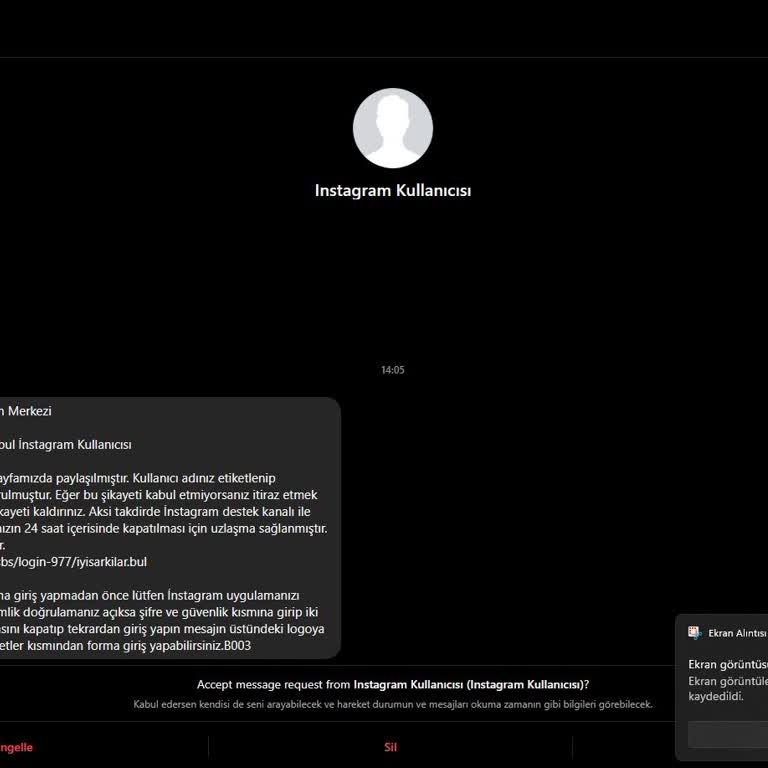The width and height of the screenshot is (768, 768).
Task: Open the Ekran Alıntısı screenshot saved notification
Action: pyautogui.click(x=721, y=687)
